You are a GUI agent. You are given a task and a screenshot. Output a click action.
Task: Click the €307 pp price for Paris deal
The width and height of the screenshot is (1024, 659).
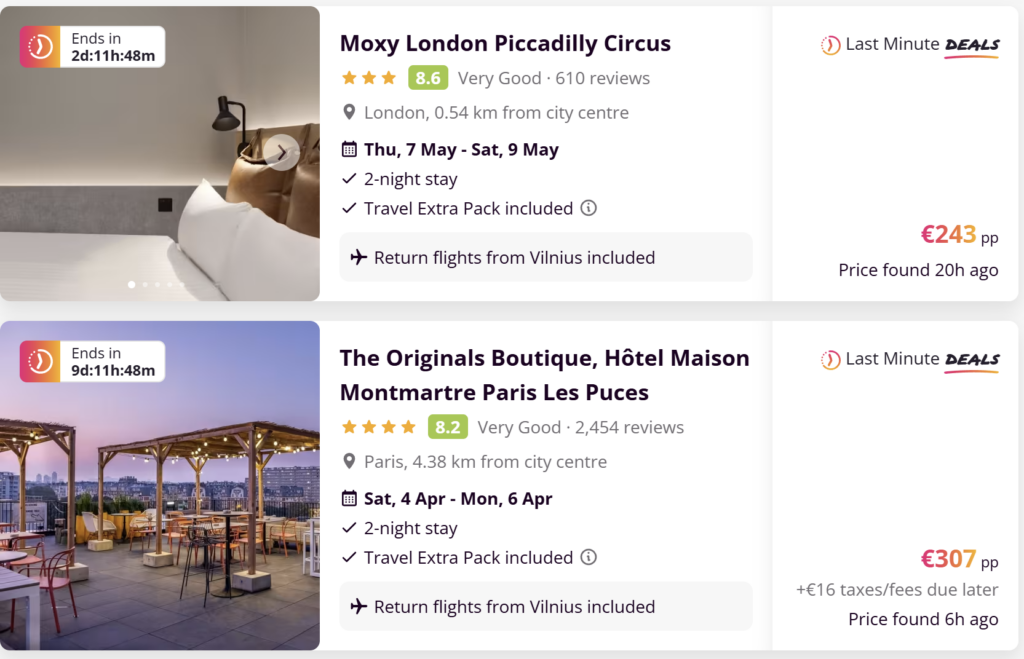[x=958, y=560]
